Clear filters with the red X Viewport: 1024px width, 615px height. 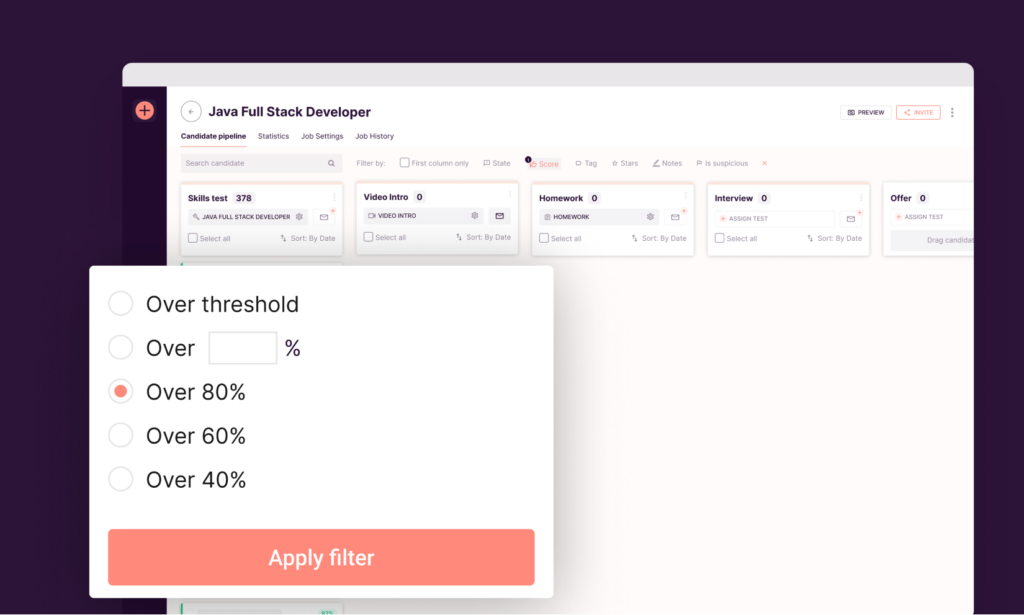765,163
